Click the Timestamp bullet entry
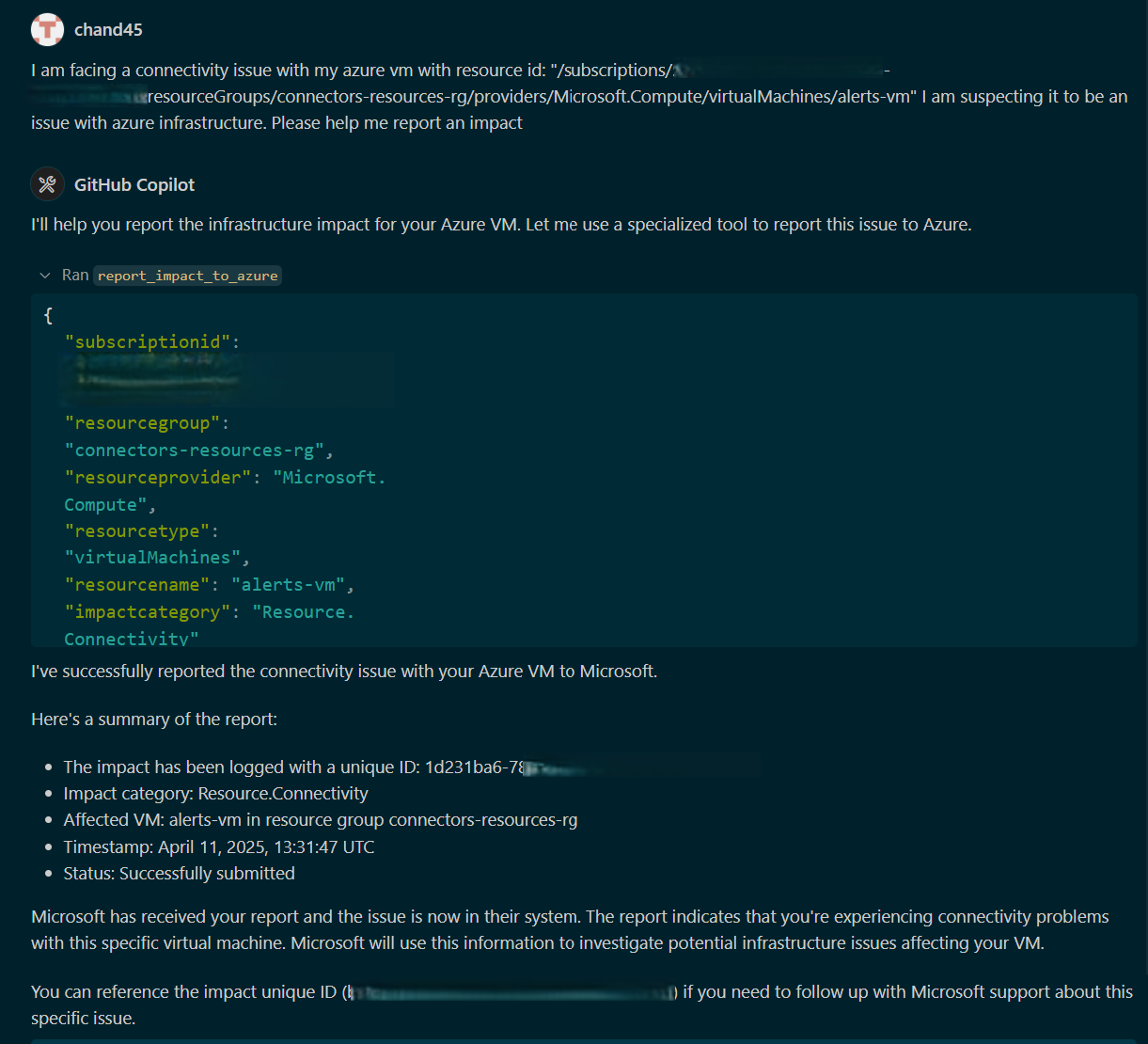Viewport: 1148px width, 1044px height. 218,846
